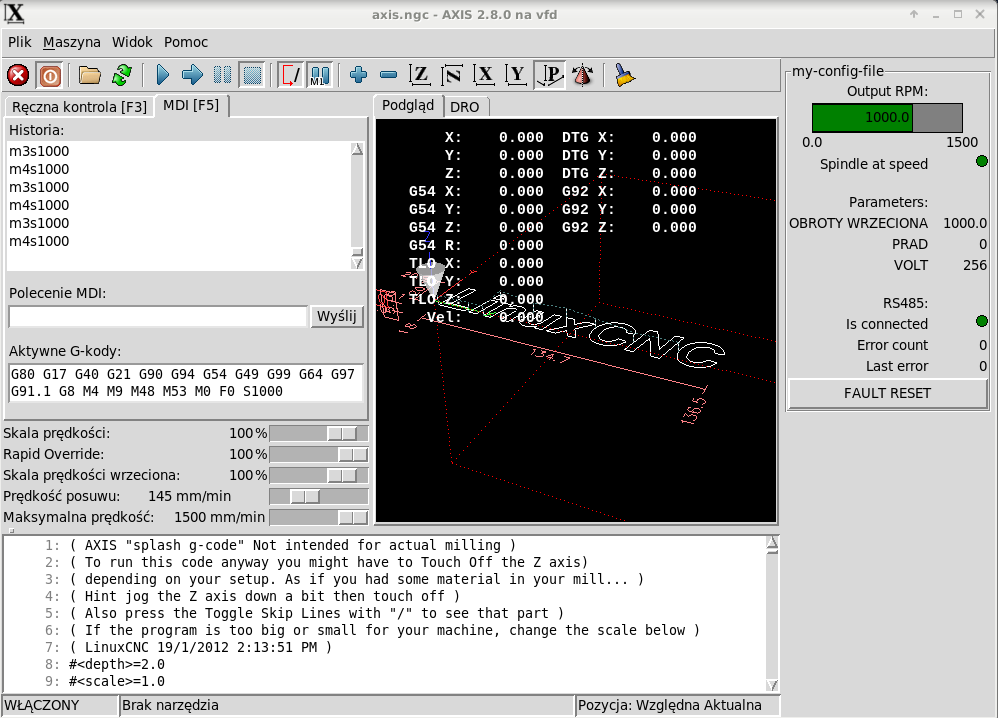This screenshot has height=718, width=998.
Task: Click the Error count label
Action: (x=892, y=346)
